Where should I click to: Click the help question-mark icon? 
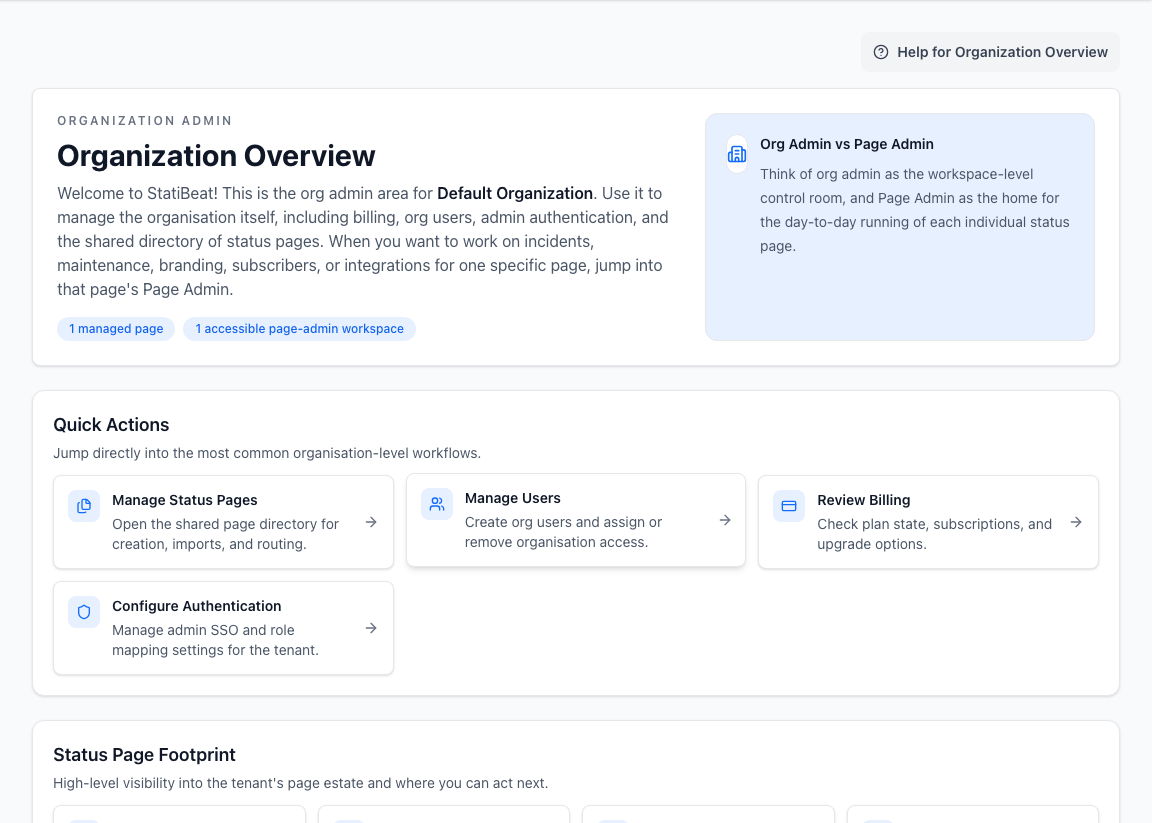[881, 52]
